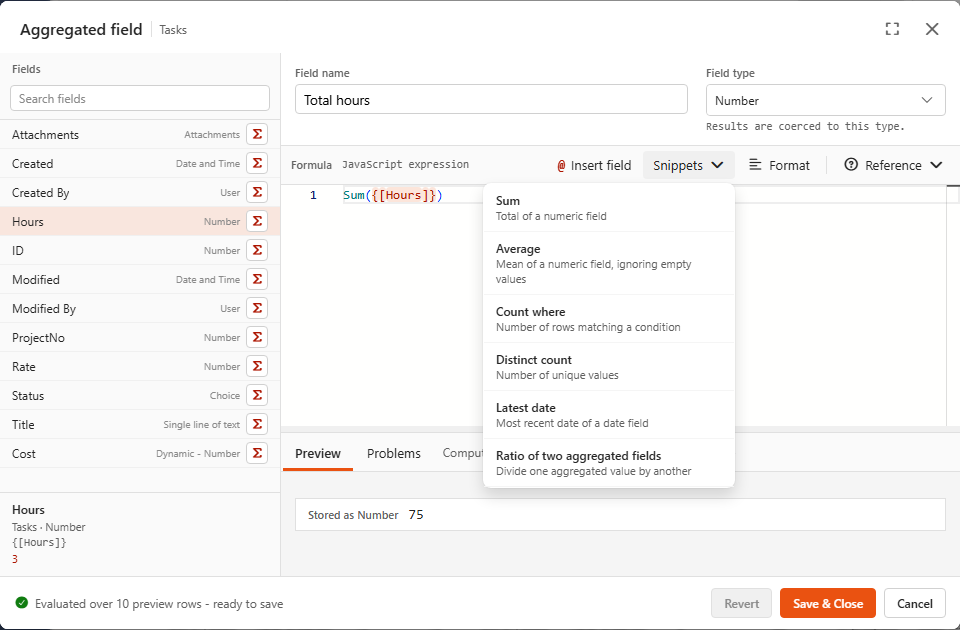
Task: Select the Title field row
Action: pos(140,424)
